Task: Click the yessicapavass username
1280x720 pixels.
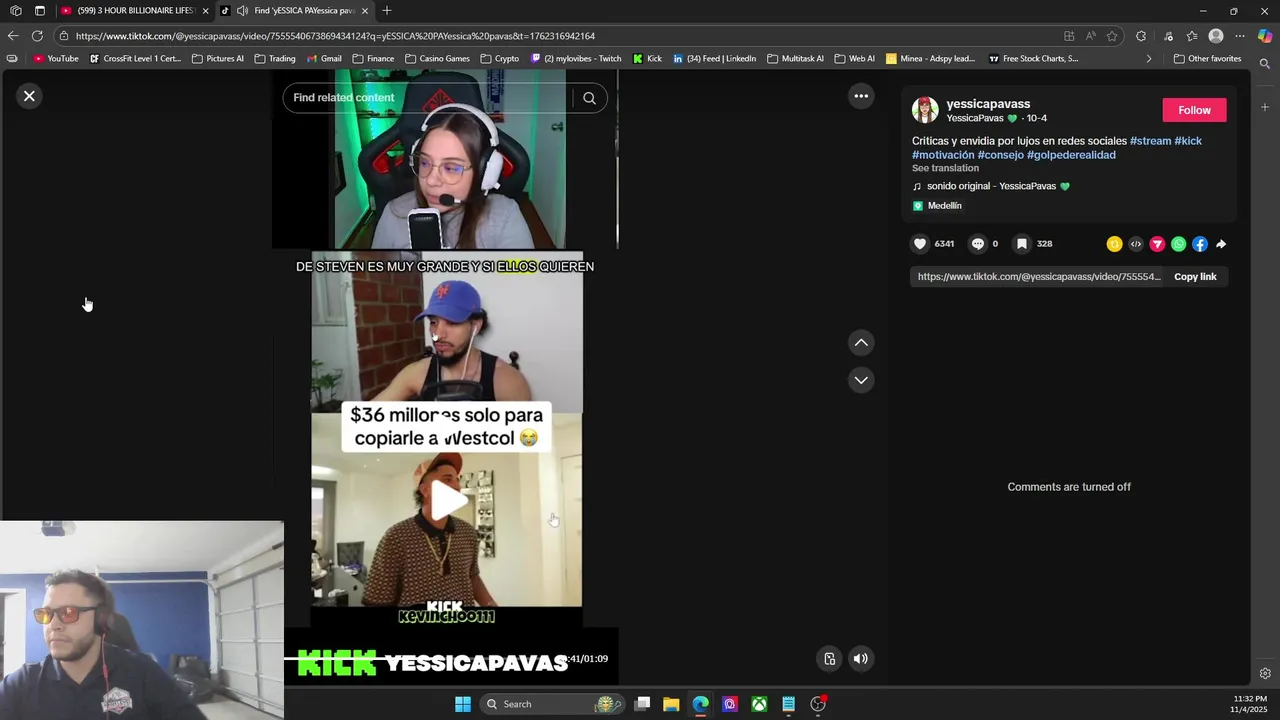Action: pyautogui.click(x=988, y=104)
